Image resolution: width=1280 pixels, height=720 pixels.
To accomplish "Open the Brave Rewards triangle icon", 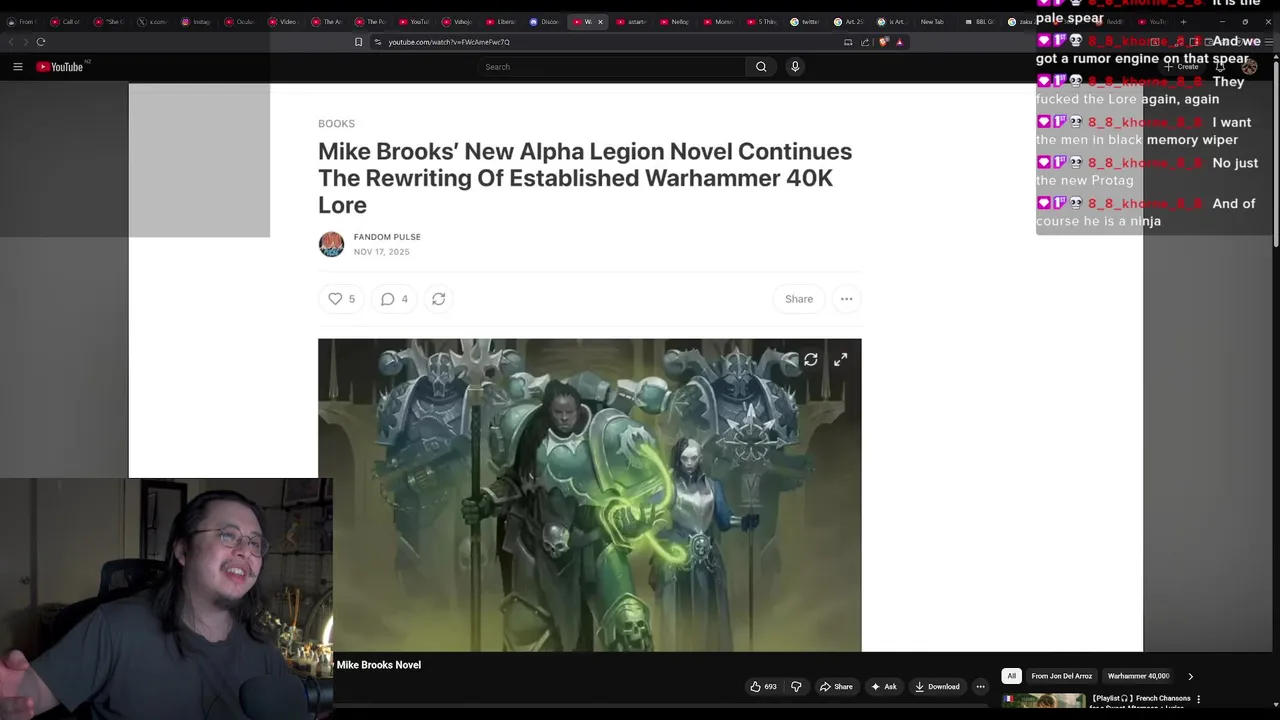I will tap(899, 42).
